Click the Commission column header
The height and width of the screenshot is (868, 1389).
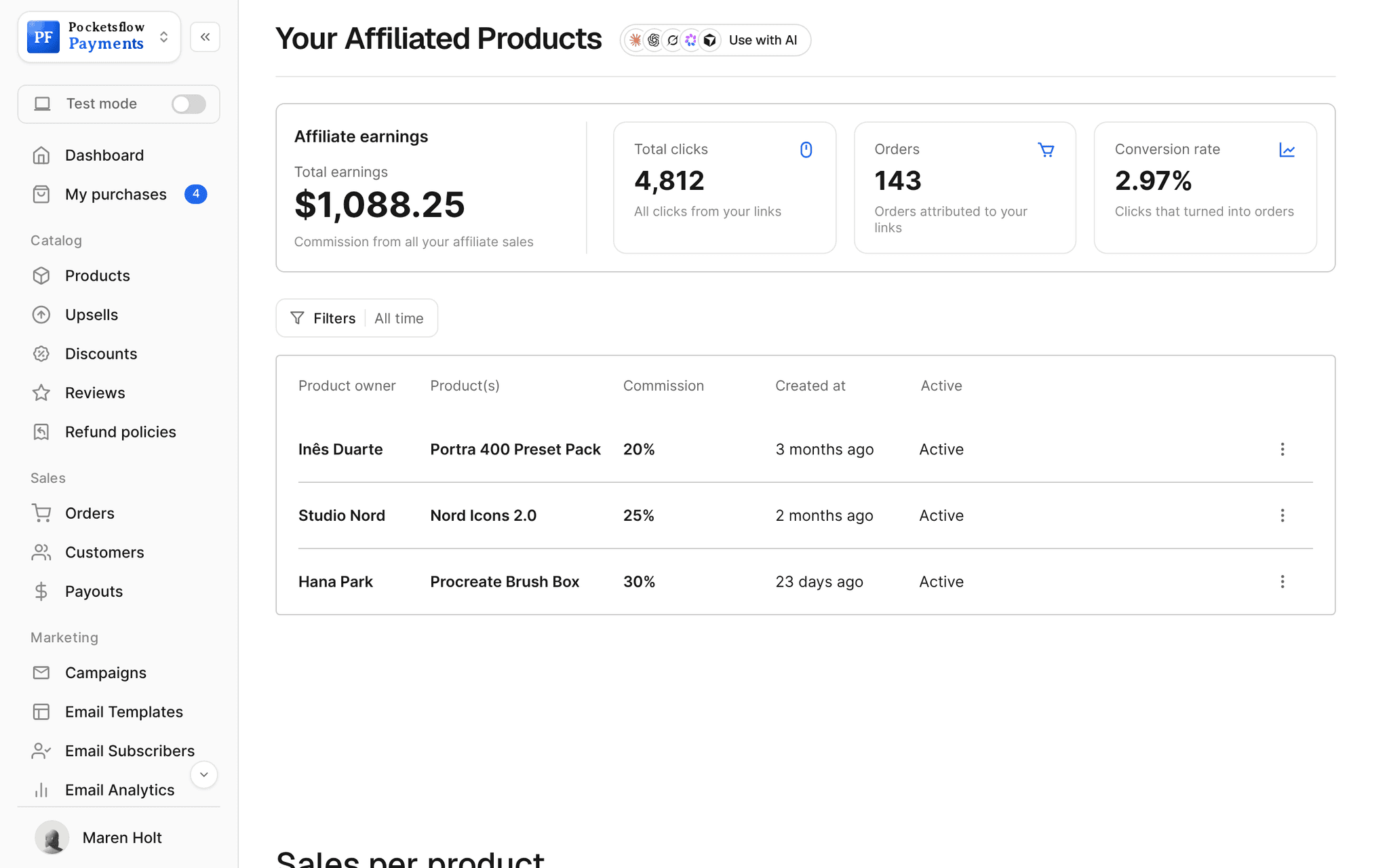[663, 386]
